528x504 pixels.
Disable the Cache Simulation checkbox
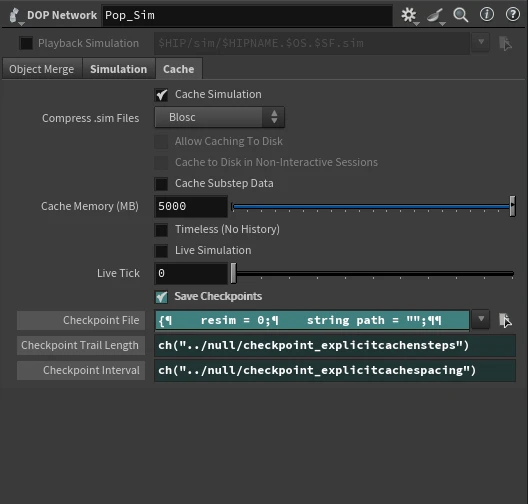pyautogui.click(x=161, y=95)
